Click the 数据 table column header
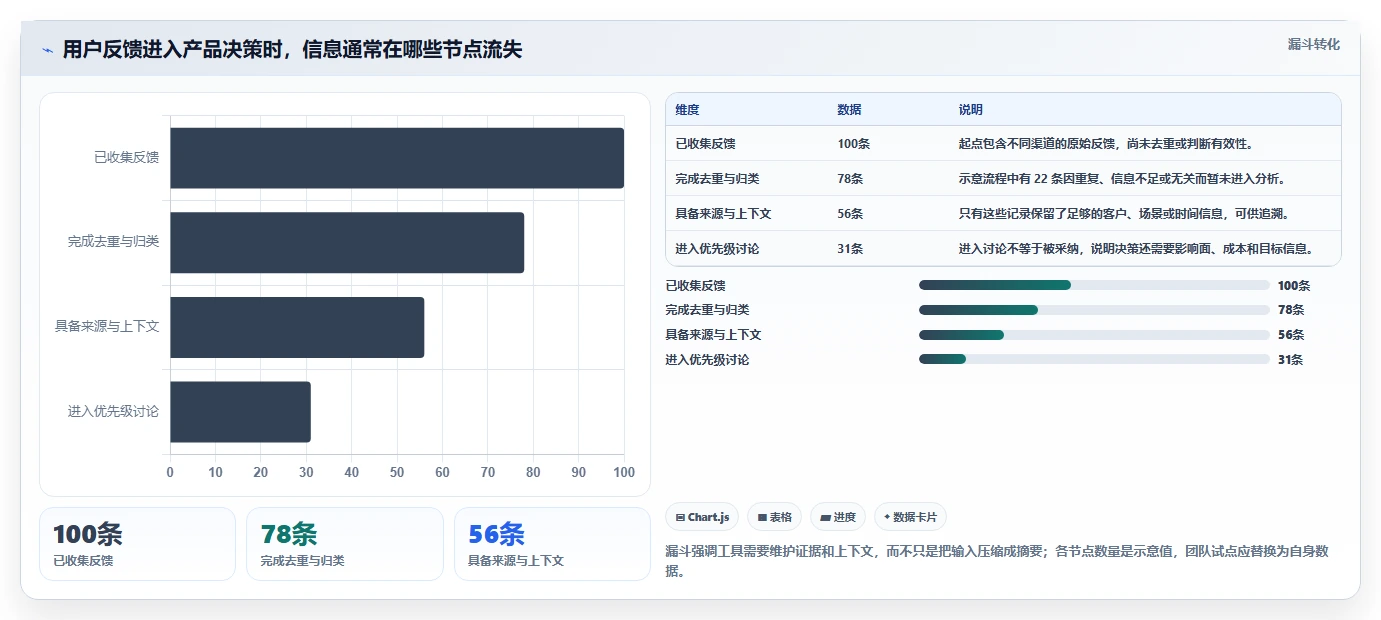The image size is (1381, 620). 849,109
